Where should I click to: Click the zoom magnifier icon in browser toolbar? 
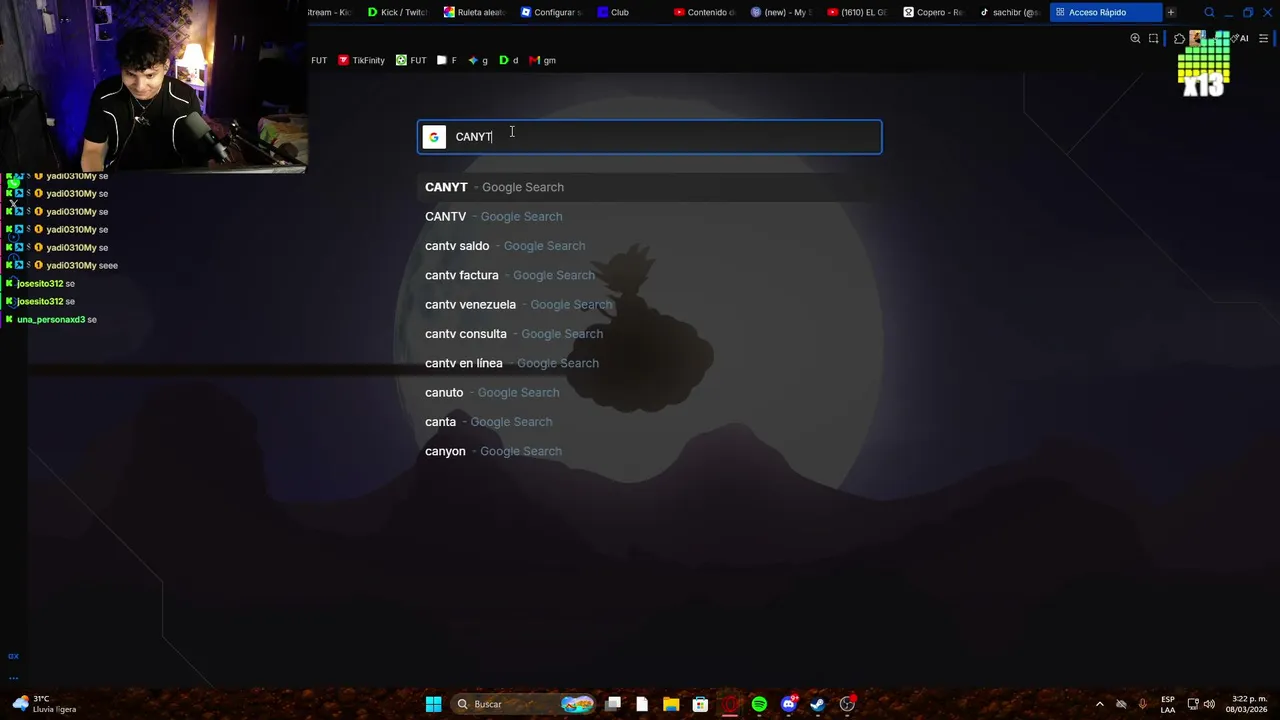(x=1135, y=38)
